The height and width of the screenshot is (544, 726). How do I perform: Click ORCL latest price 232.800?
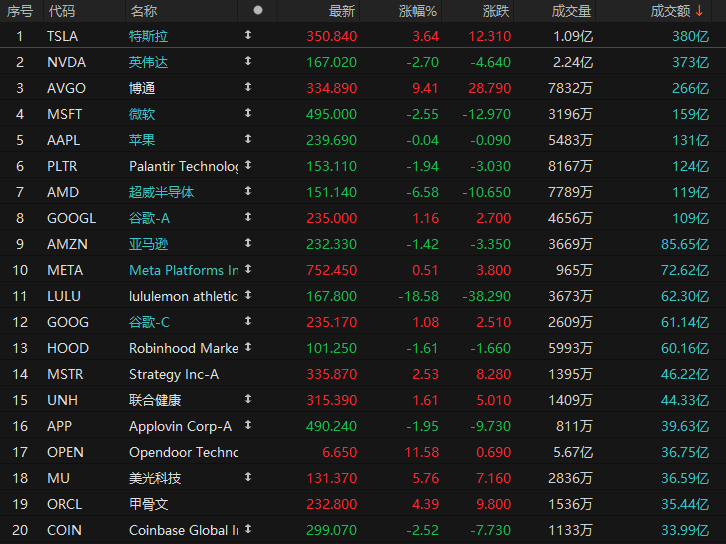point(332,504)
